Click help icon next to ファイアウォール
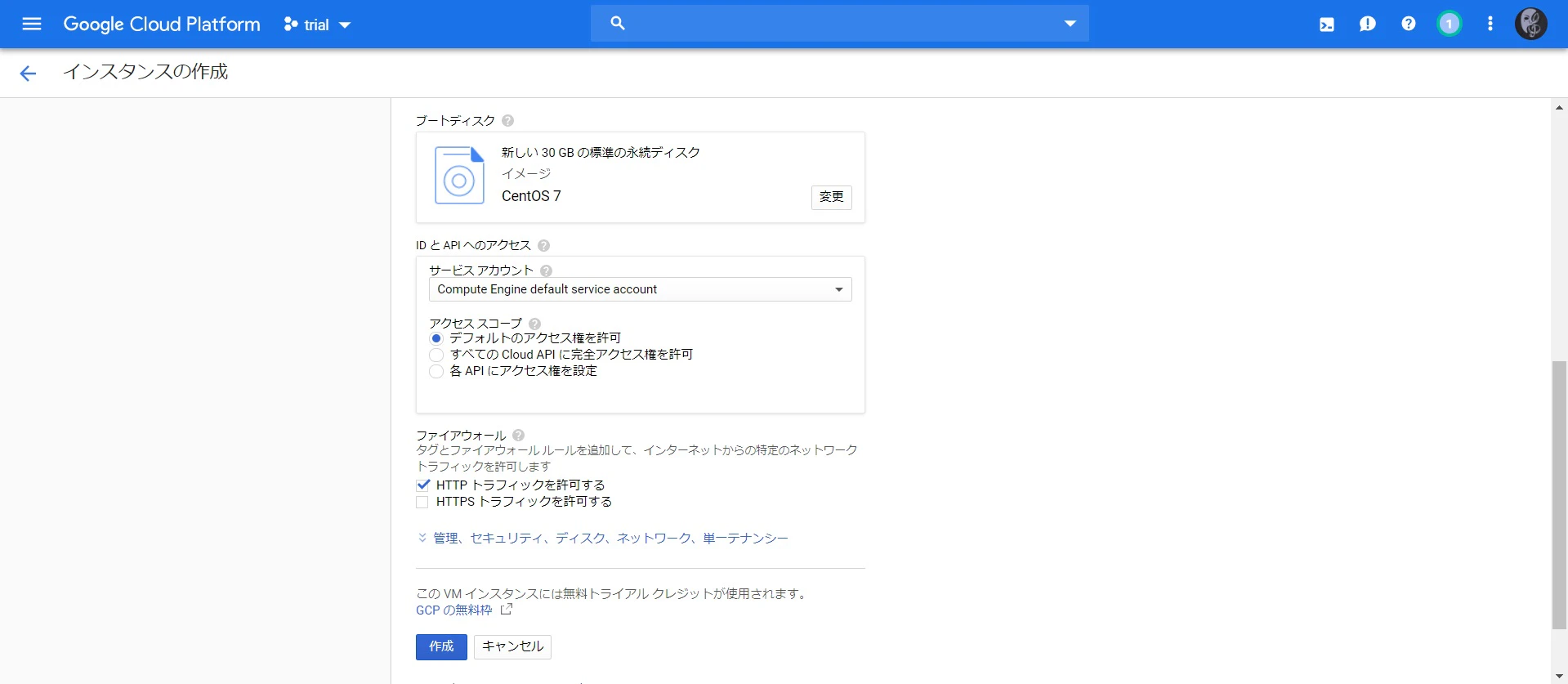 [518, 436]
